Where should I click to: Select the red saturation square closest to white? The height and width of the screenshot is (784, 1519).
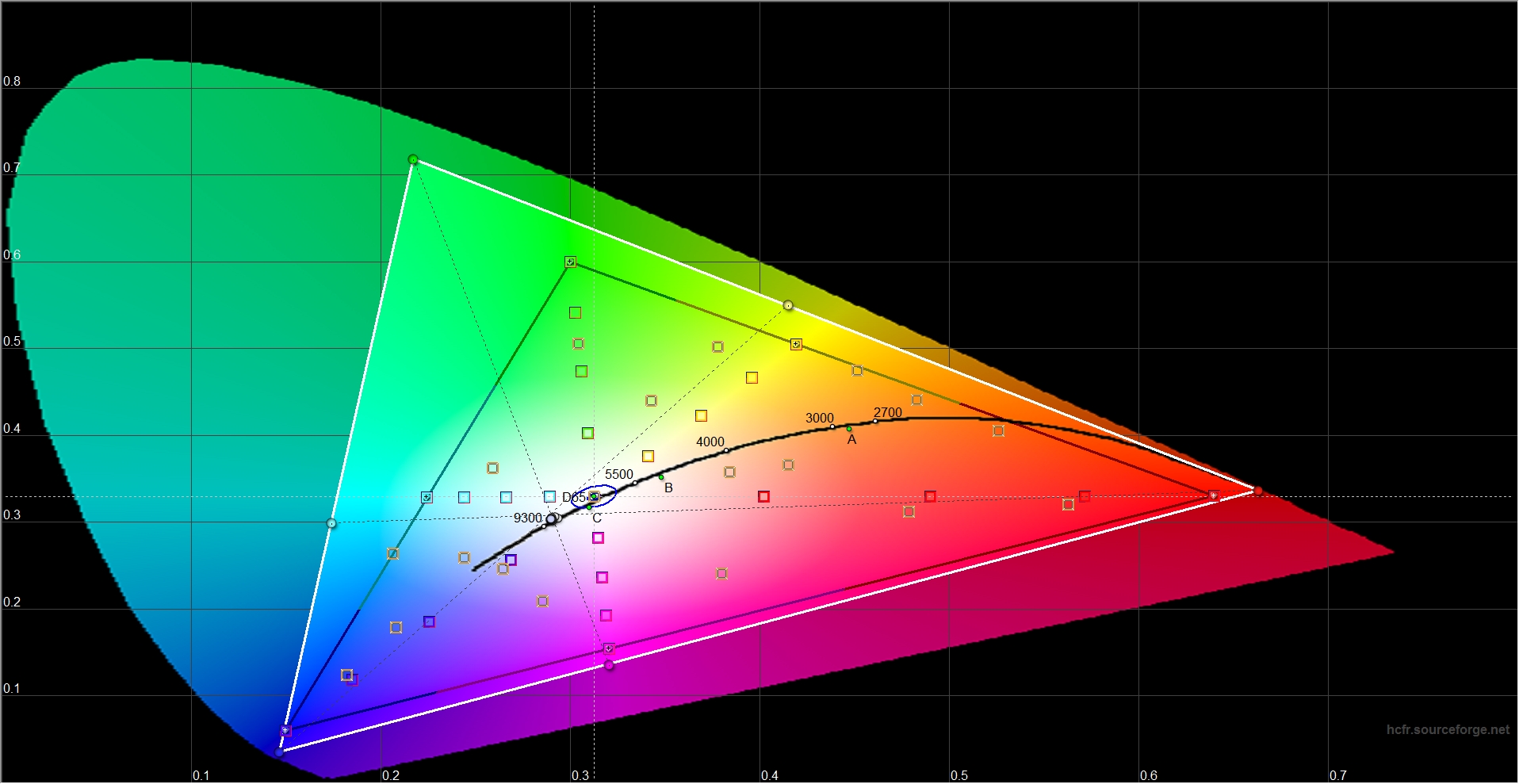pos(763,496)
